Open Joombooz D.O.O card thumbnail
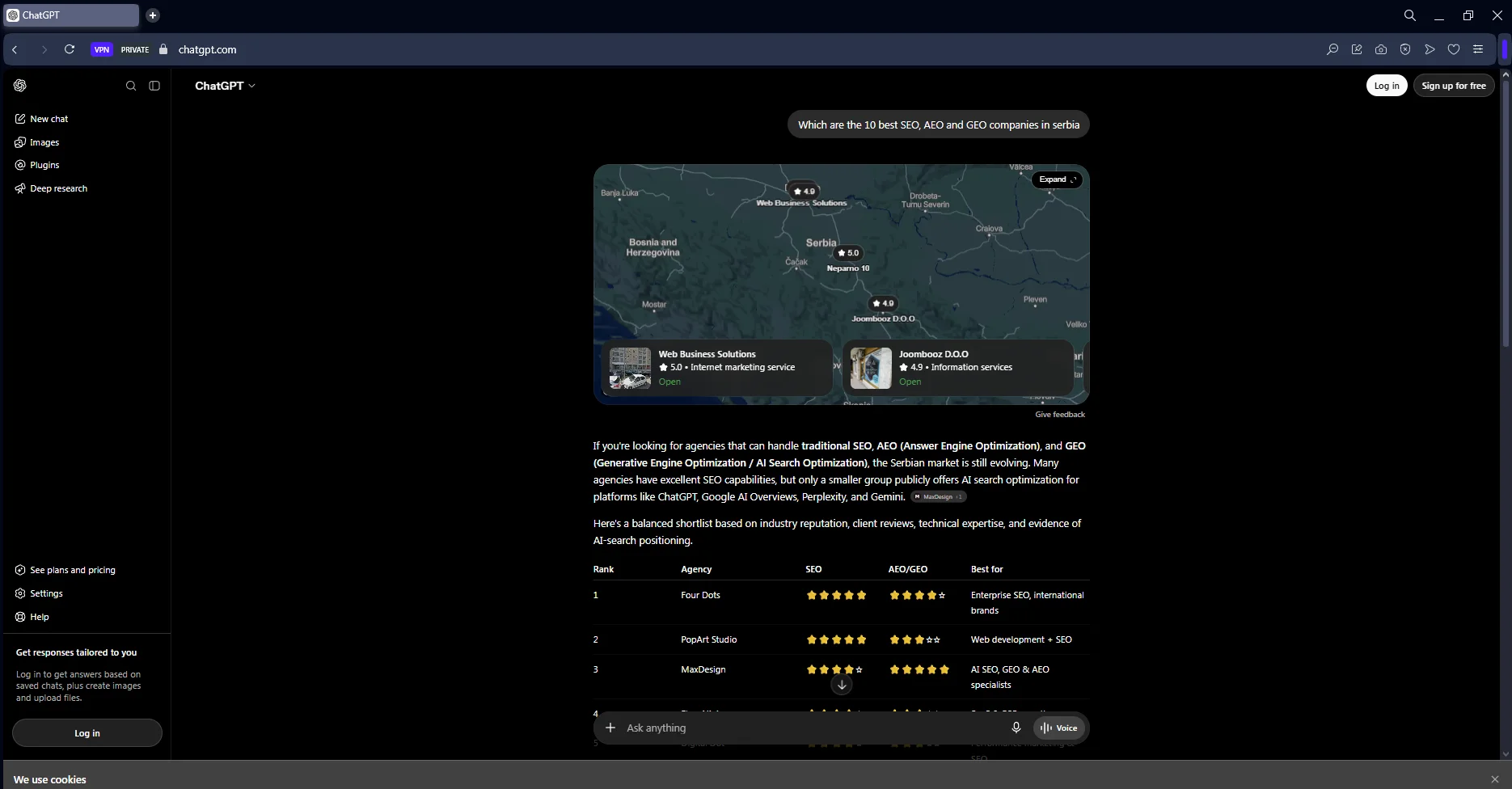 pyautogui.click(x=871, y=369)
